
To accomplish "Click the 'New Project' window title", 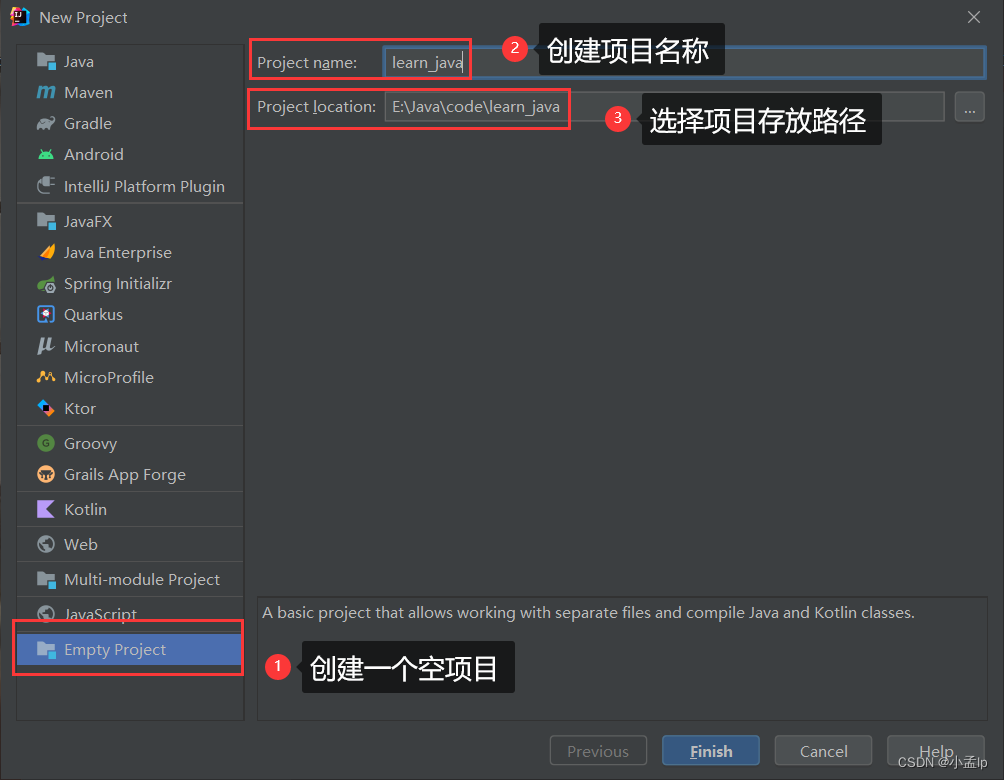I will point(83,17).
